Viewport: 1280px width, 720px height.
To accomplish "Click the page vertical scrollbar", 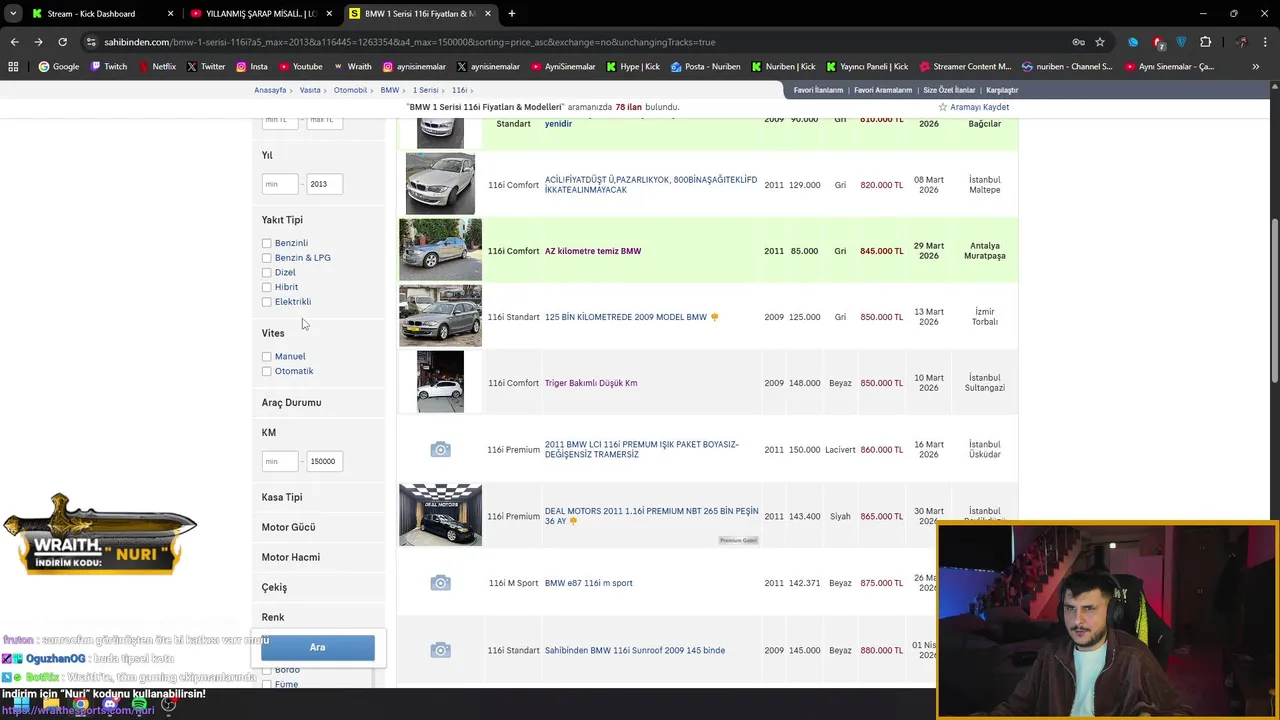I will pos(1274,300).
